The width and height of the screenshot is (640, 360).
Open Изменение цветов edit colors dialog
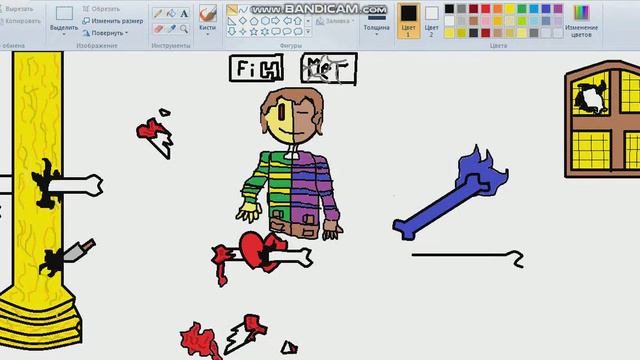(x=581, y=21)
